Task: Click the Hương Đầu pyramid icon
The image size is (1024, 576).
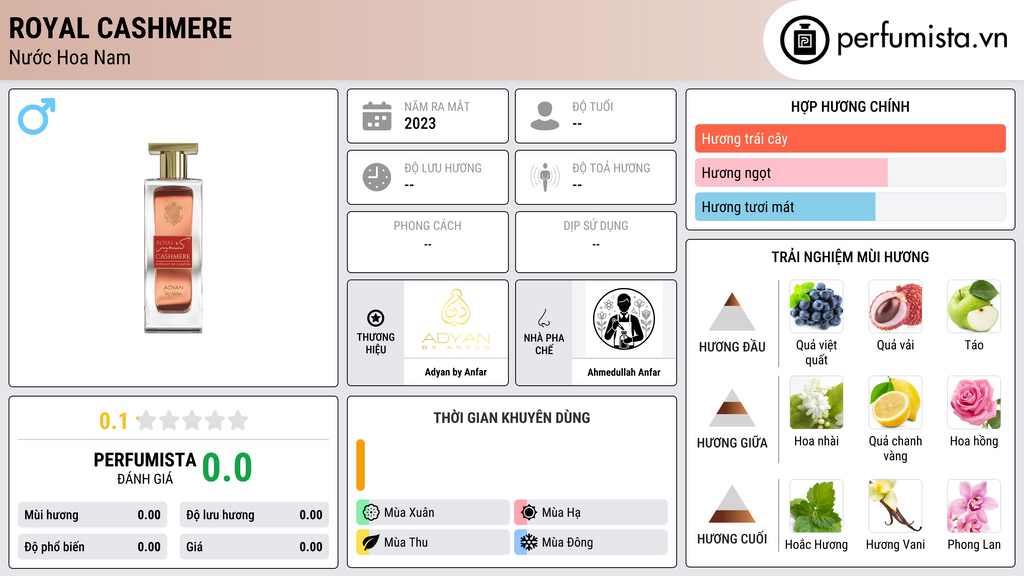Action: tap(732, 312)
